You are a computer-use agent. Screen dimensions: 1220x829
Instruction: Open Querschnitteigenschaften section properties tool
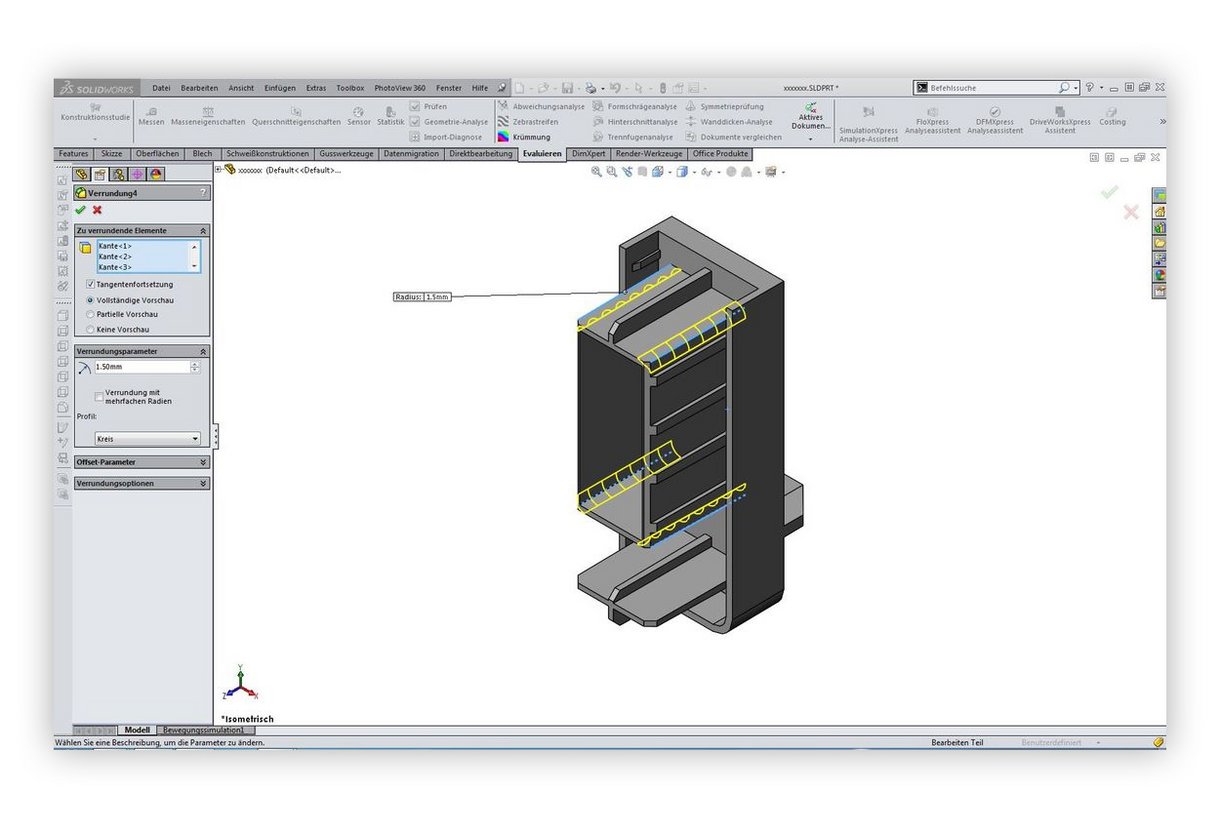[x=296, y=116]
